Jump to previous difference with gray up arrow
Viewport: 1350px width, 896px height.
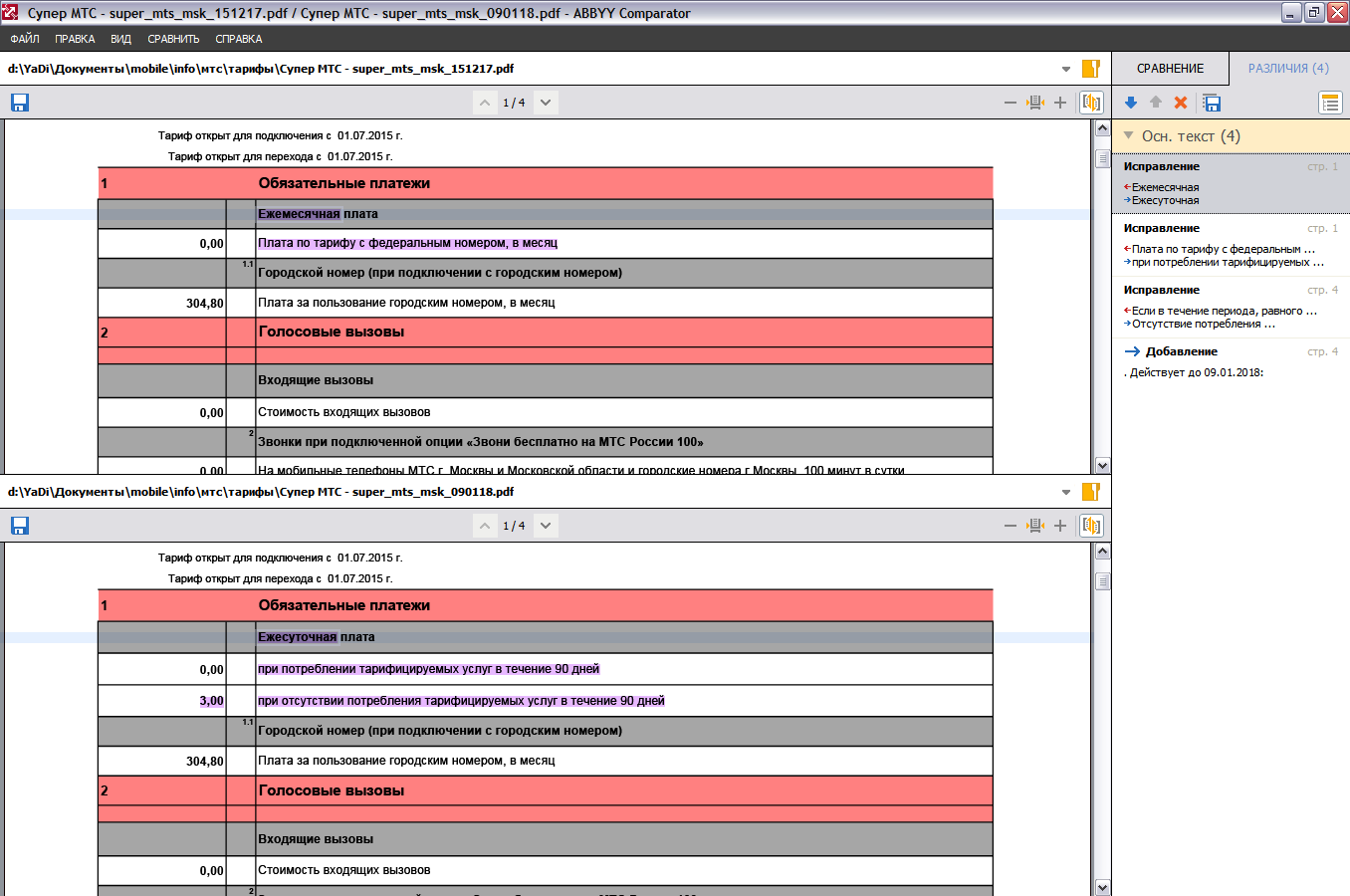(x=1156, y=103)
